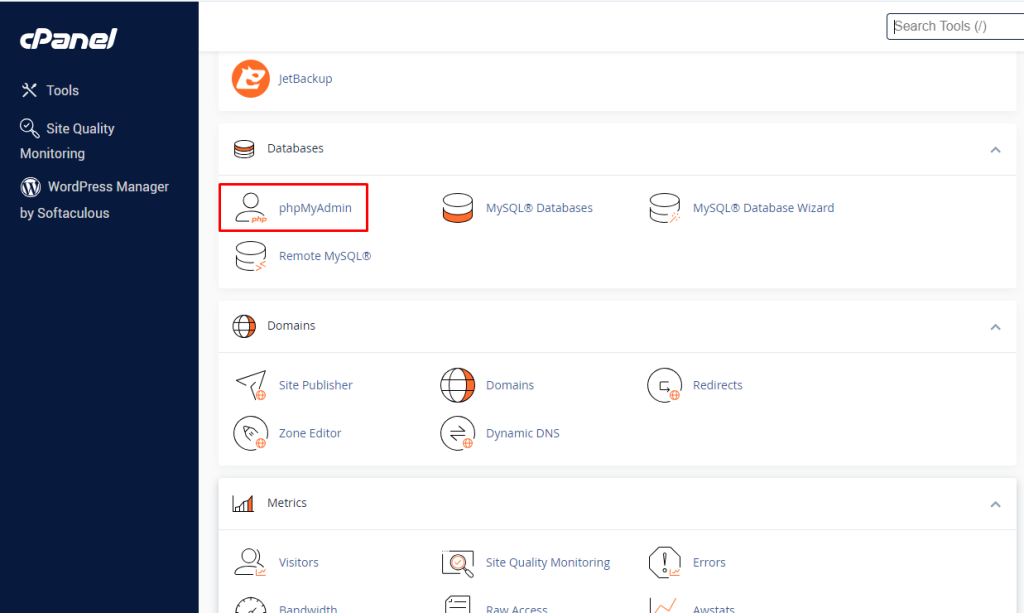Collapse the Metrics section

(x=995, y=504)
